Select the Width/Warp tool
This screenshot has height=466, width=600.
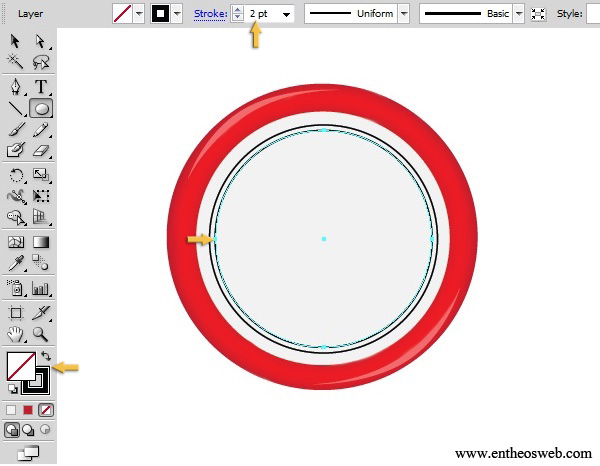pyautogui.click(x=15, y=196)
